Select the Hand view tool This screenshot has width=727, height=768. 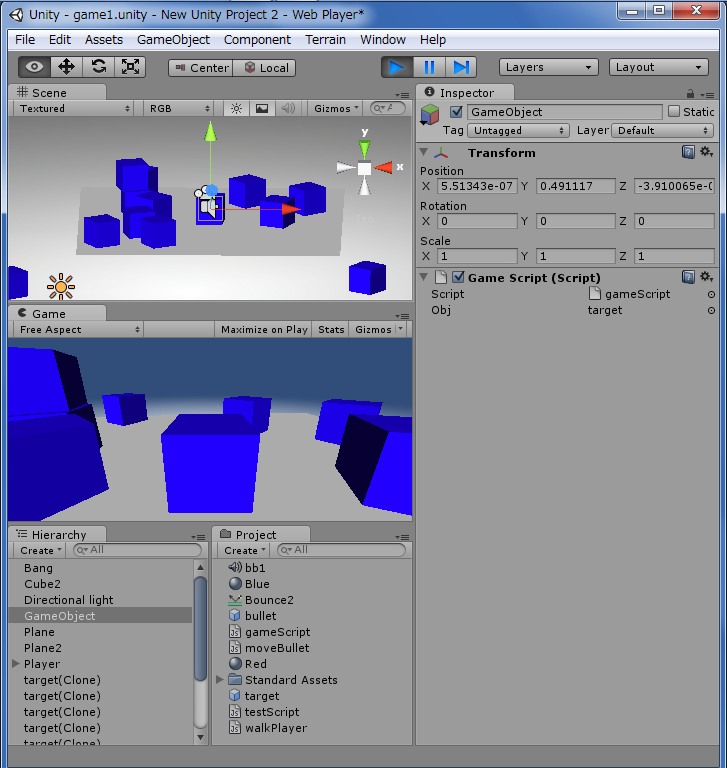pos(35,67)
